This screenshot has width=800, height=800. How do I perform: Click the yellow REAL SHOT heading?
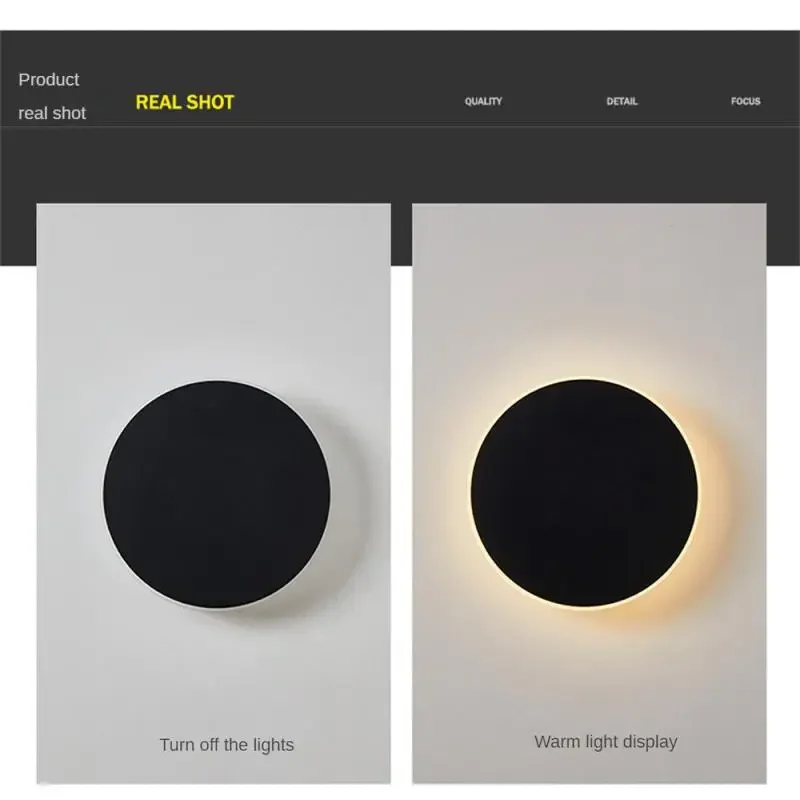click(185, 103)
